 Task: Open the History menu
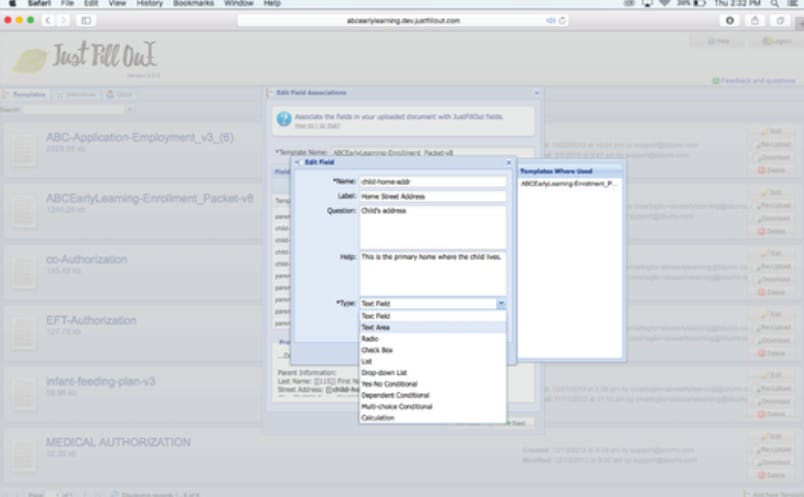149,3
